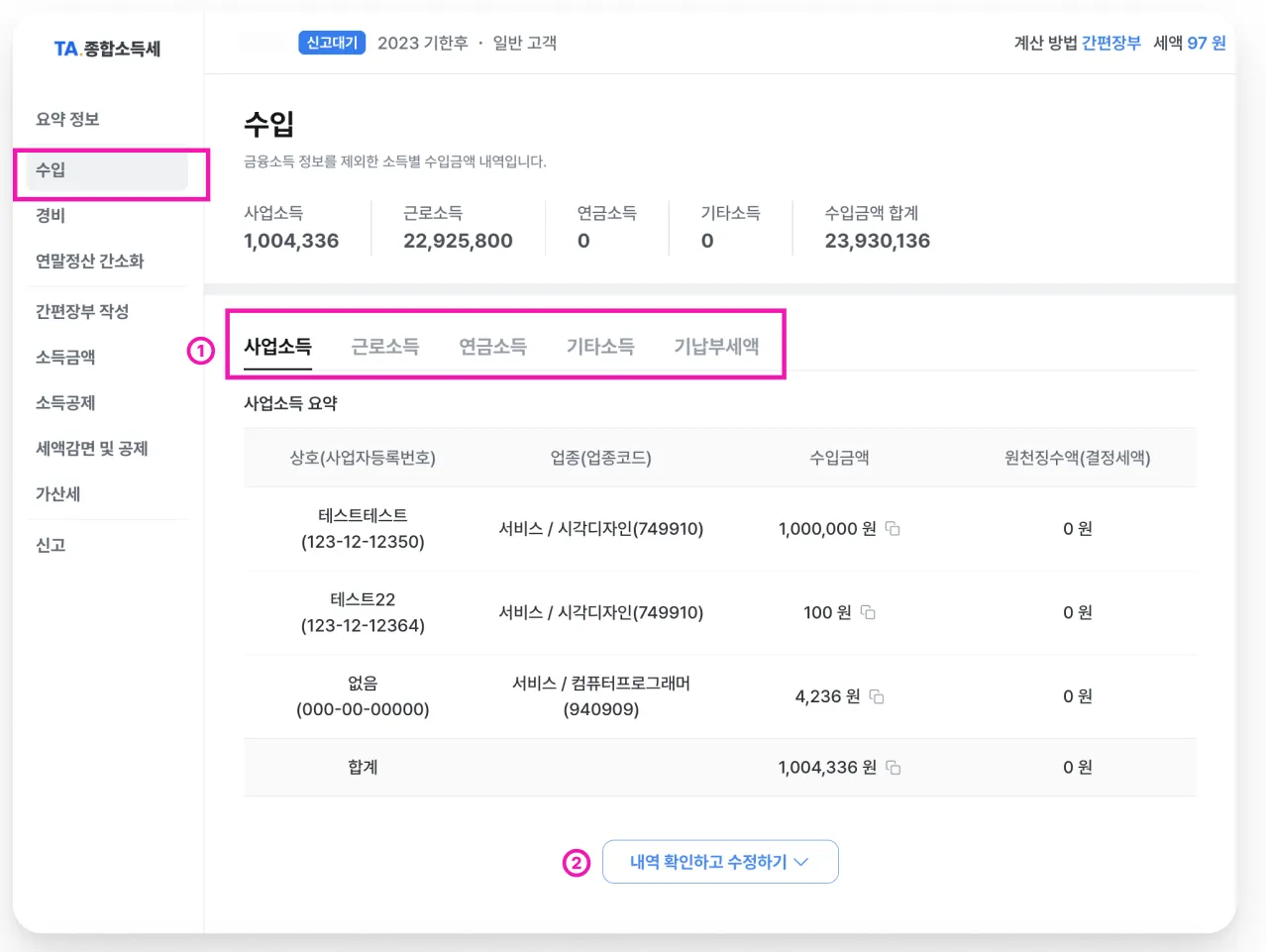Open 세액감면 및 공제 menu item
This screenshot has height=952, width=1266.
pyautogui.click(x=92, y=449)
